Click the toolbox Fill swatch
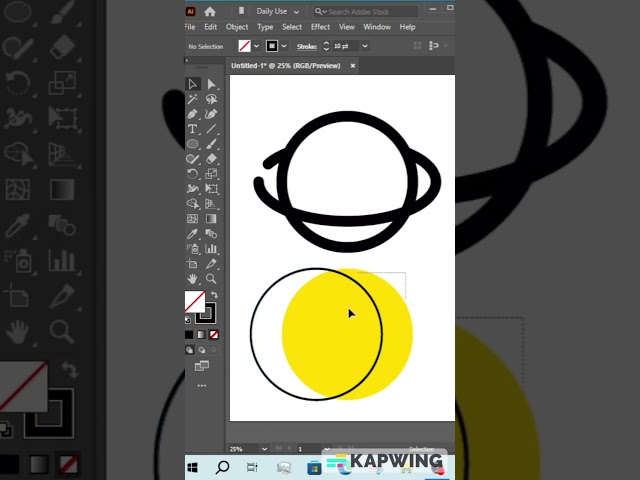640x480 pixels. coord(195,301)
